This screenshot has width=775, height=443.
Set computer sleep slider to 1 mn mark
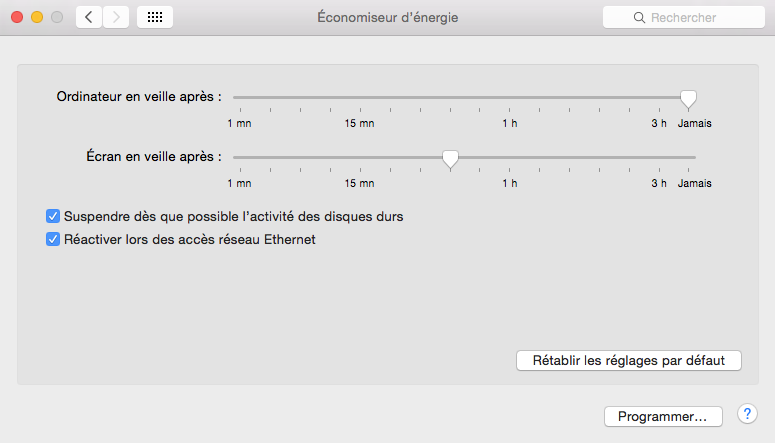[x=241, y=97]
